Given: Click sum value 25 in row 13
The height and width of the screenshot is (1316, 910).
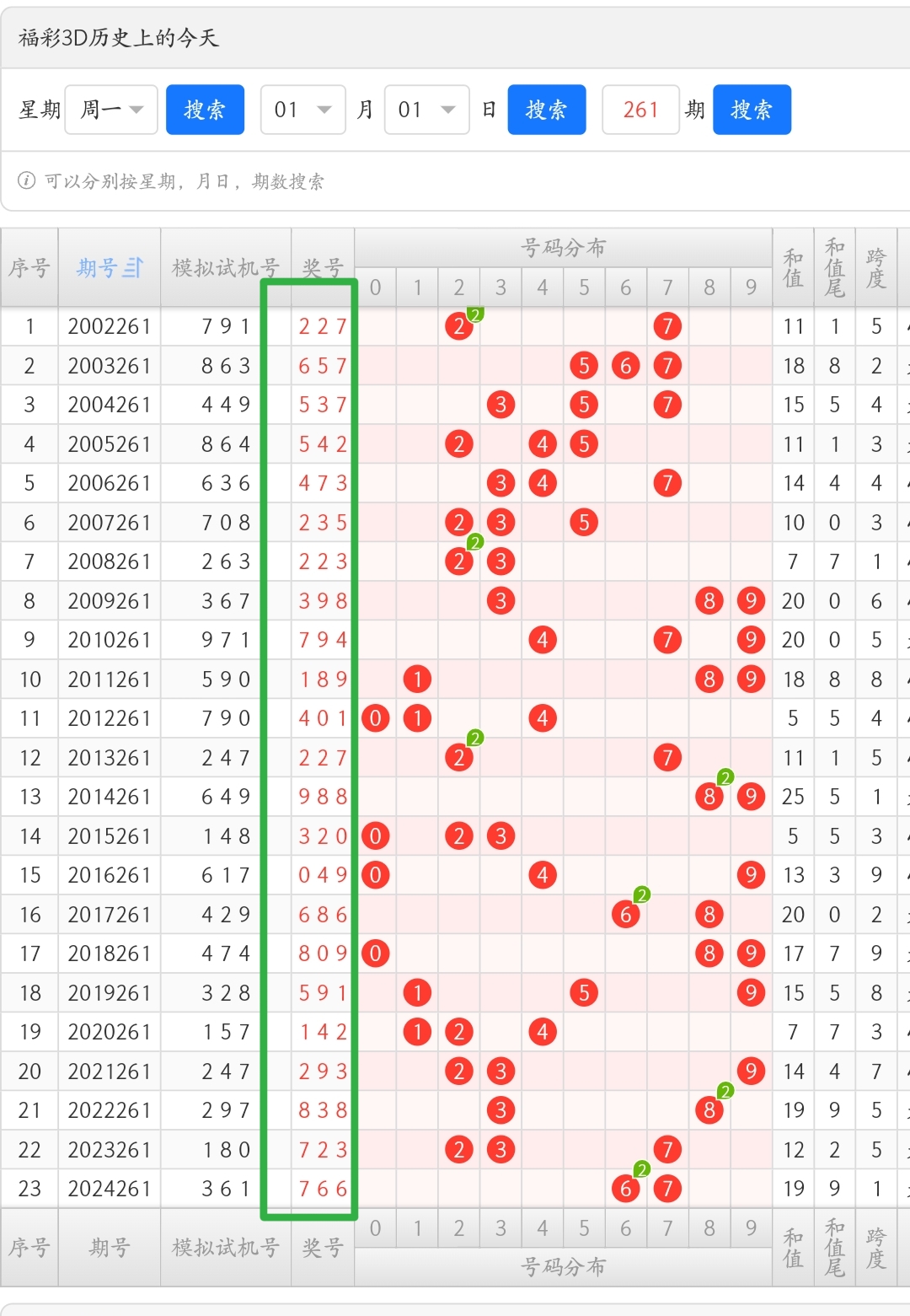Looking at the screenshot, I should pos(793,797).
